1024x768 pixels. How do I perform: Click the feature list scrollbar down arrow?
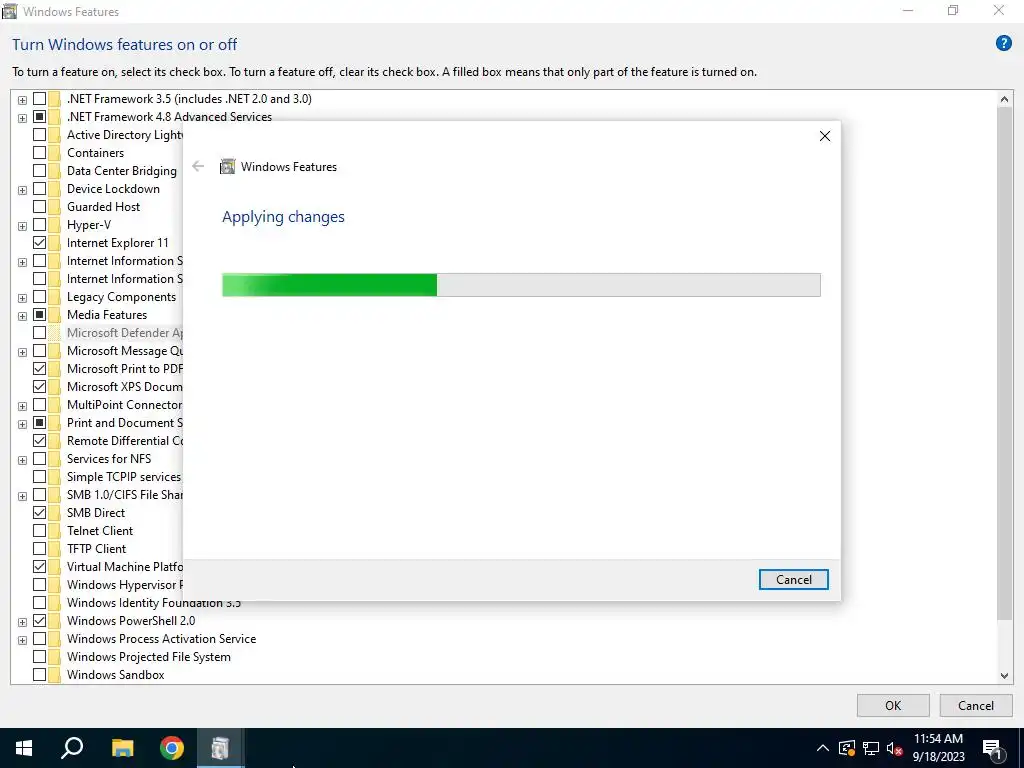(x=1004, y=676)
